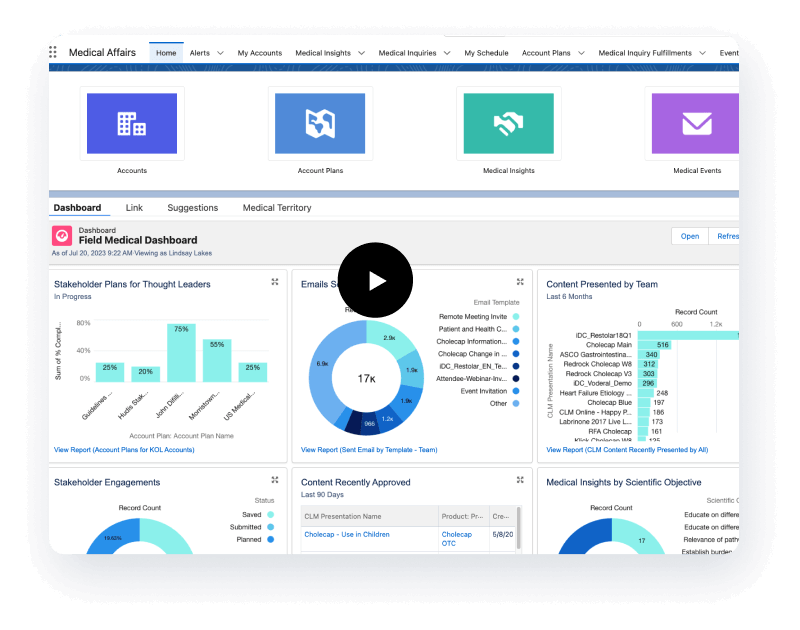Screen dimensions: 800x630
Task: Play the video overlay
Action: click(x=375, y=281)
